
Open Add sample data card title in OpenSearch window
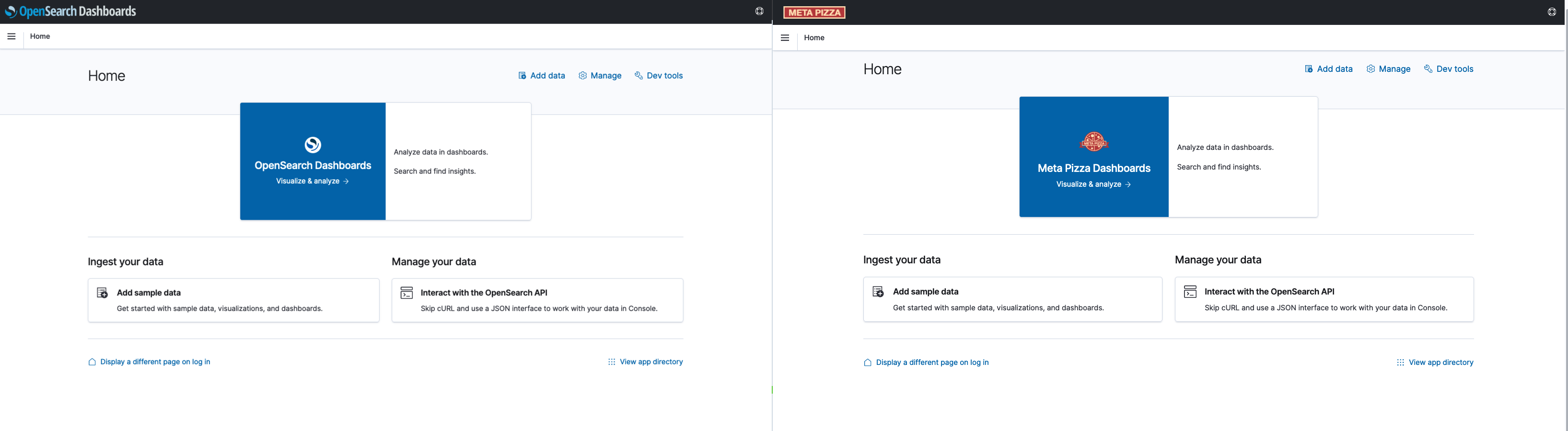(x=149, y=293)
